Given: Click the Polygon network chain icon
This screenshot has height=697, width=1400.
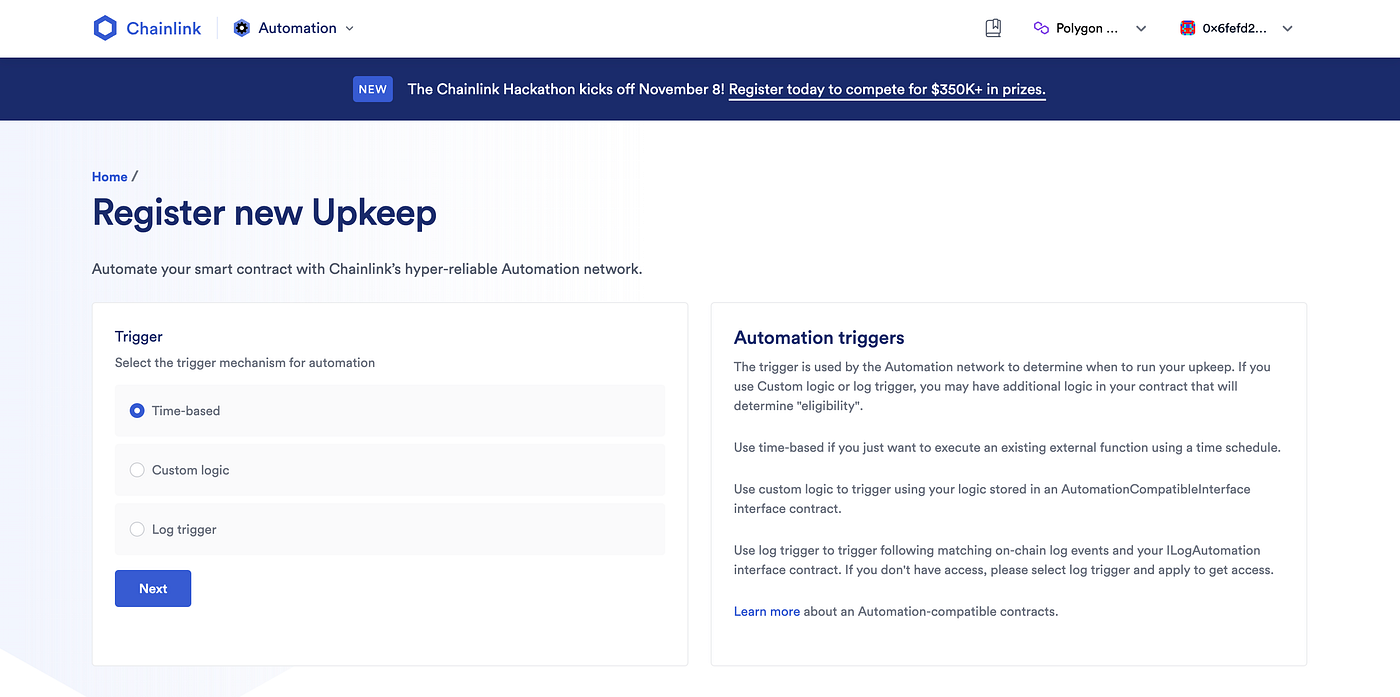Looking at the screenshot, I should 1041,28.
